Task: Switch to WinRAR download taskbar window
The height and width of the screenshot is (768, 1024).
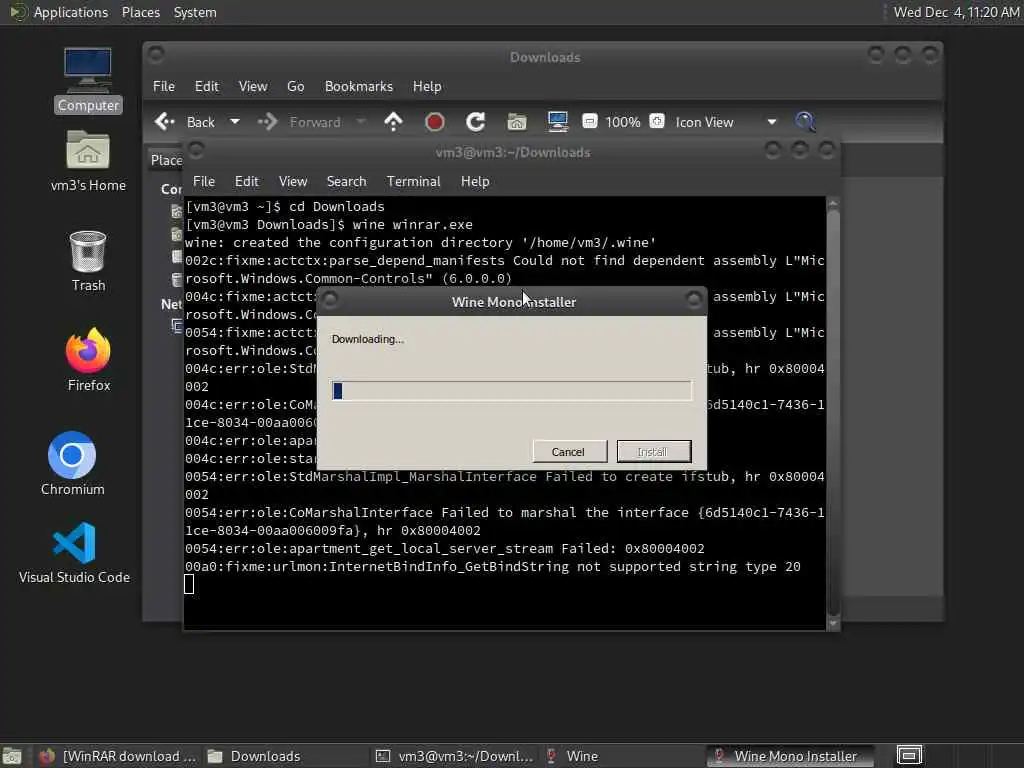Action: click(118, 756)
